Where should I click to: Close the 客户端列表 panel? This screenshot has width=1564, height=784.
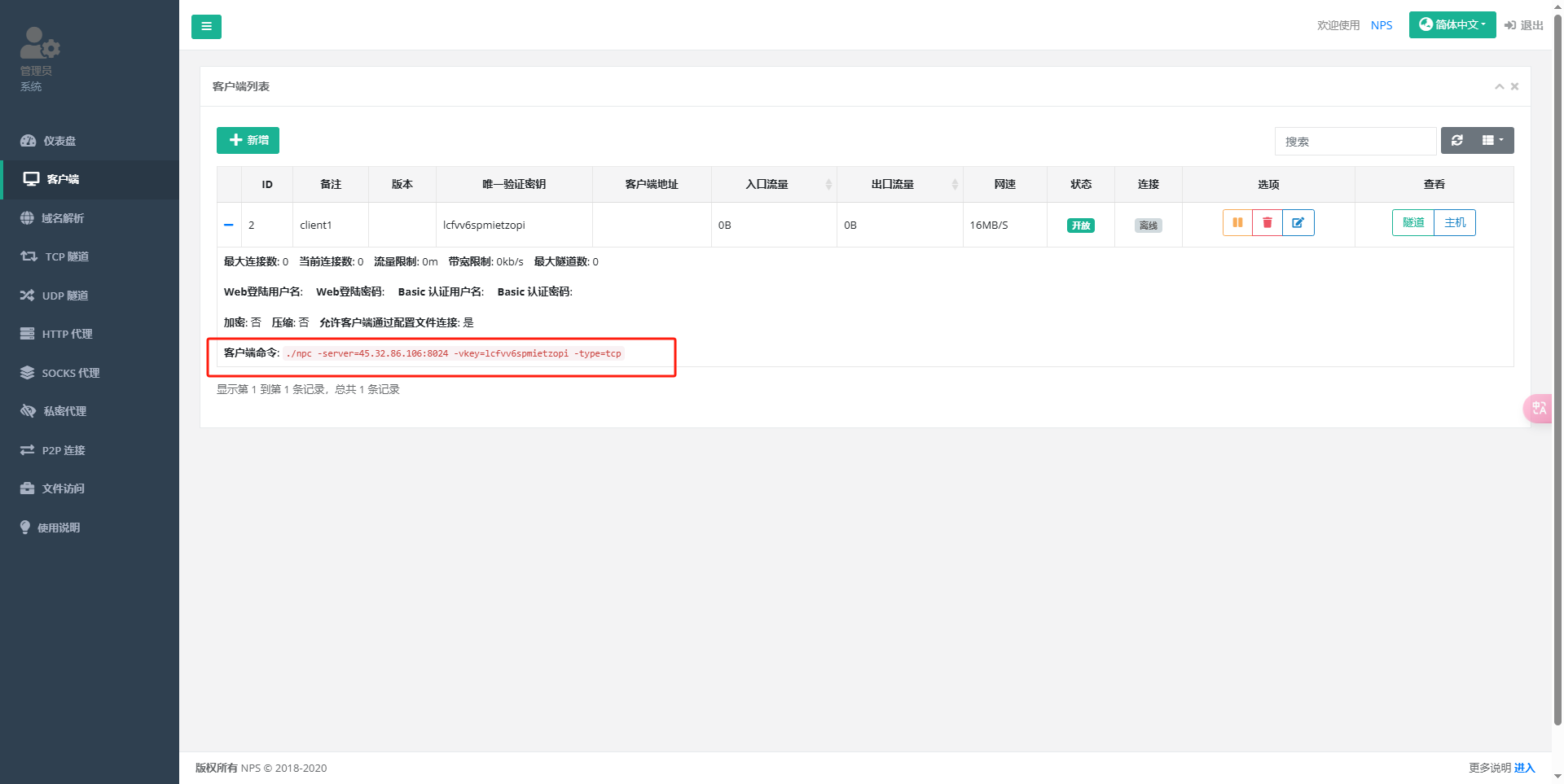click(x=1514, y=86)
